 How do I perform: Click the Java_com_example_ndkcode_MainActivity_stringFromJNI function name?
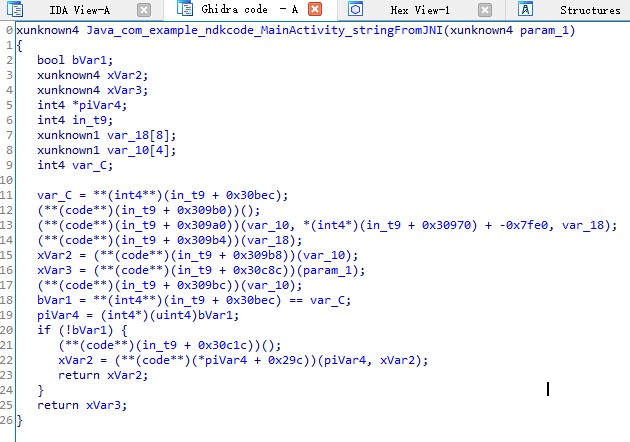pos(265,31)
